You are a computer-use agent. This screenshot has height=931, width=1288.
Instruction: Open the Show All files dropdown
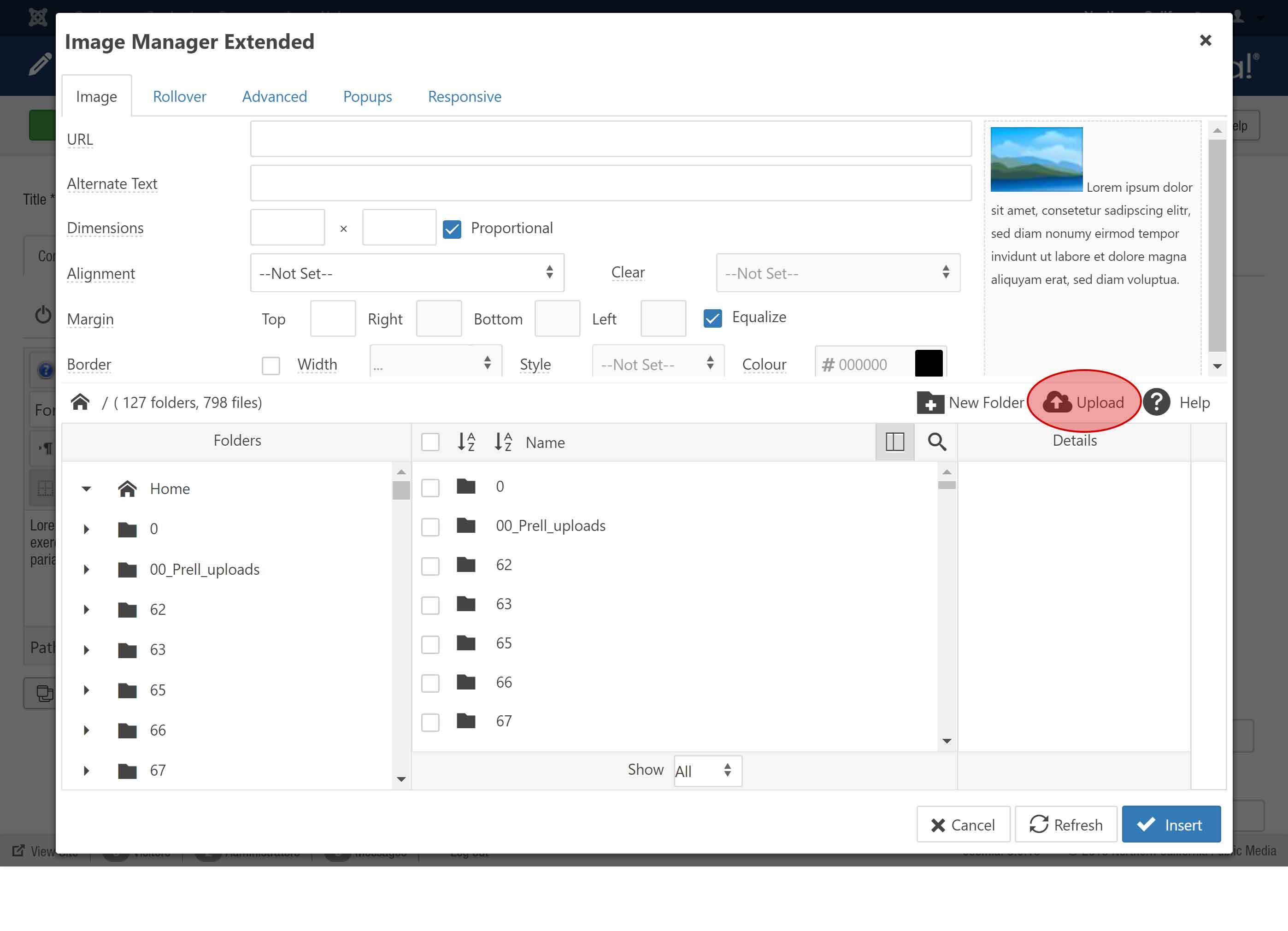tap(707, 771)
